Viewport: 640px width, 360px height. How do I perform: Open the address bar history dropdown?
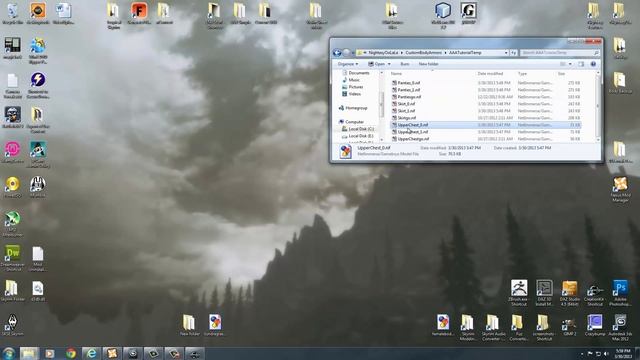pos(506,53)
